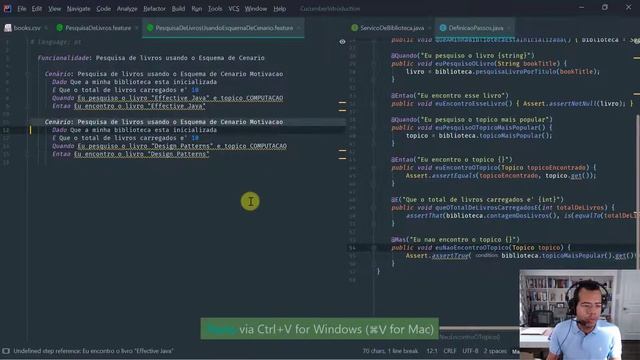Toggle the reader mode eye icon
This screenshot has height=360, width=640.
[x=342, y=42]
